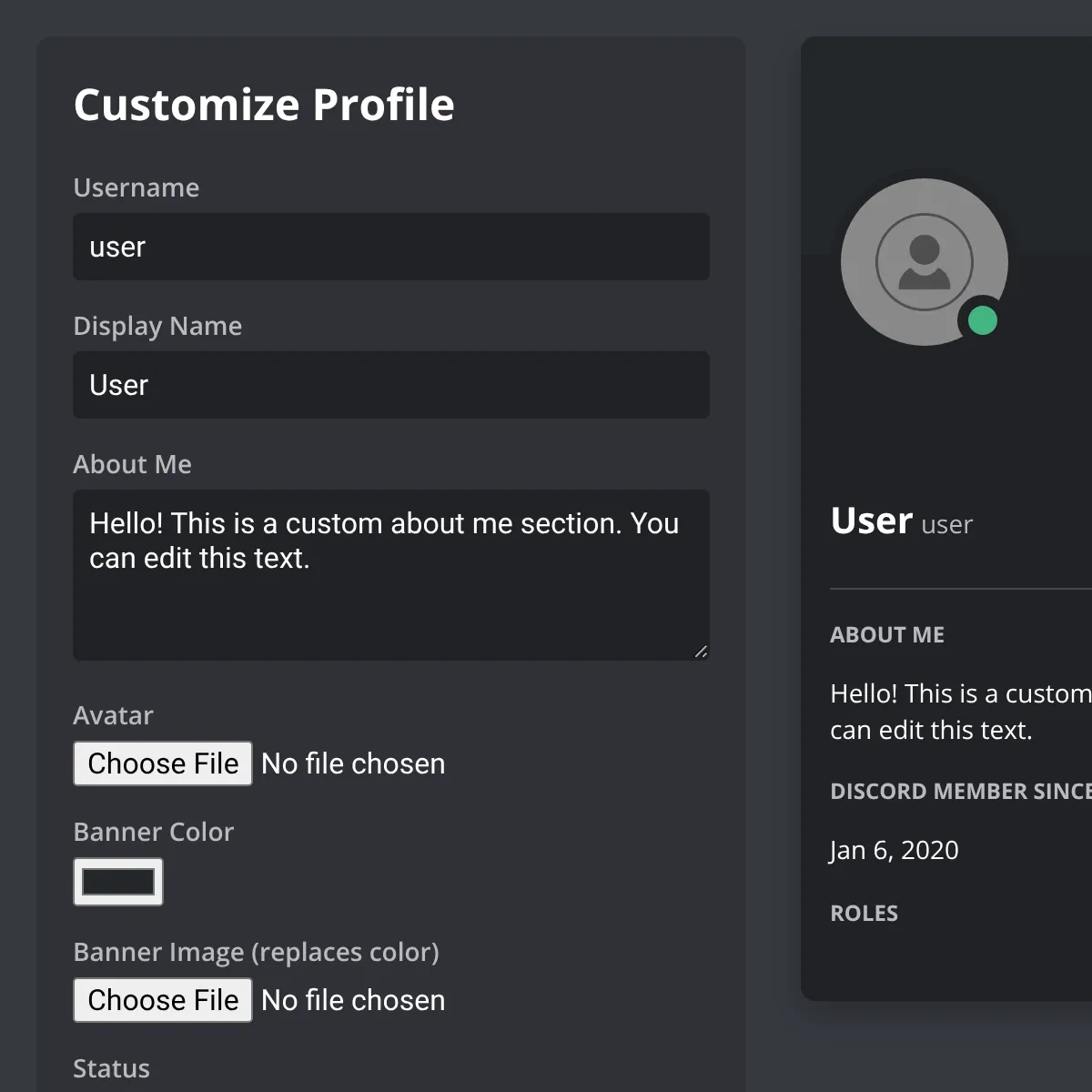Click the Display Name field label
The image size is (1092, 1092).
pos(157,326)
